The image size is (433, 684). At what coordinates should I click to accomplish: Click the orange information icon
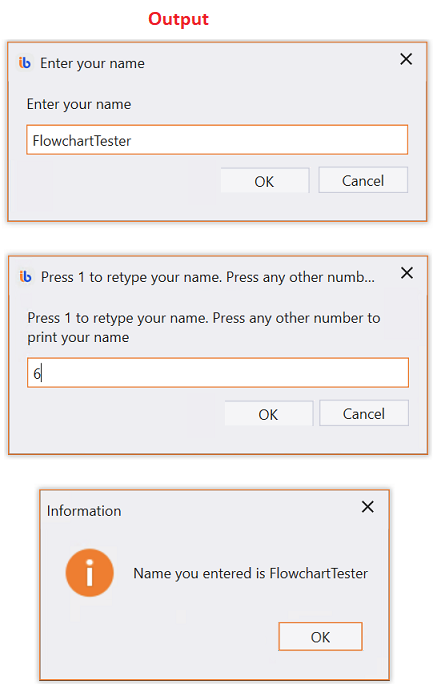point(89,572)
